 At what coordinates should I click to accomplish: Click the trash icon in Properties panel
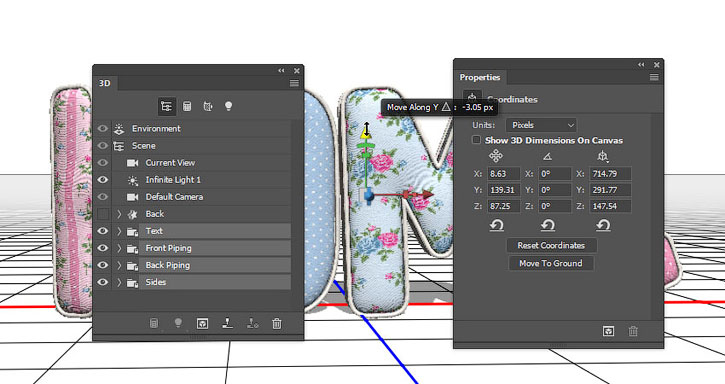[x=633, y=331]
